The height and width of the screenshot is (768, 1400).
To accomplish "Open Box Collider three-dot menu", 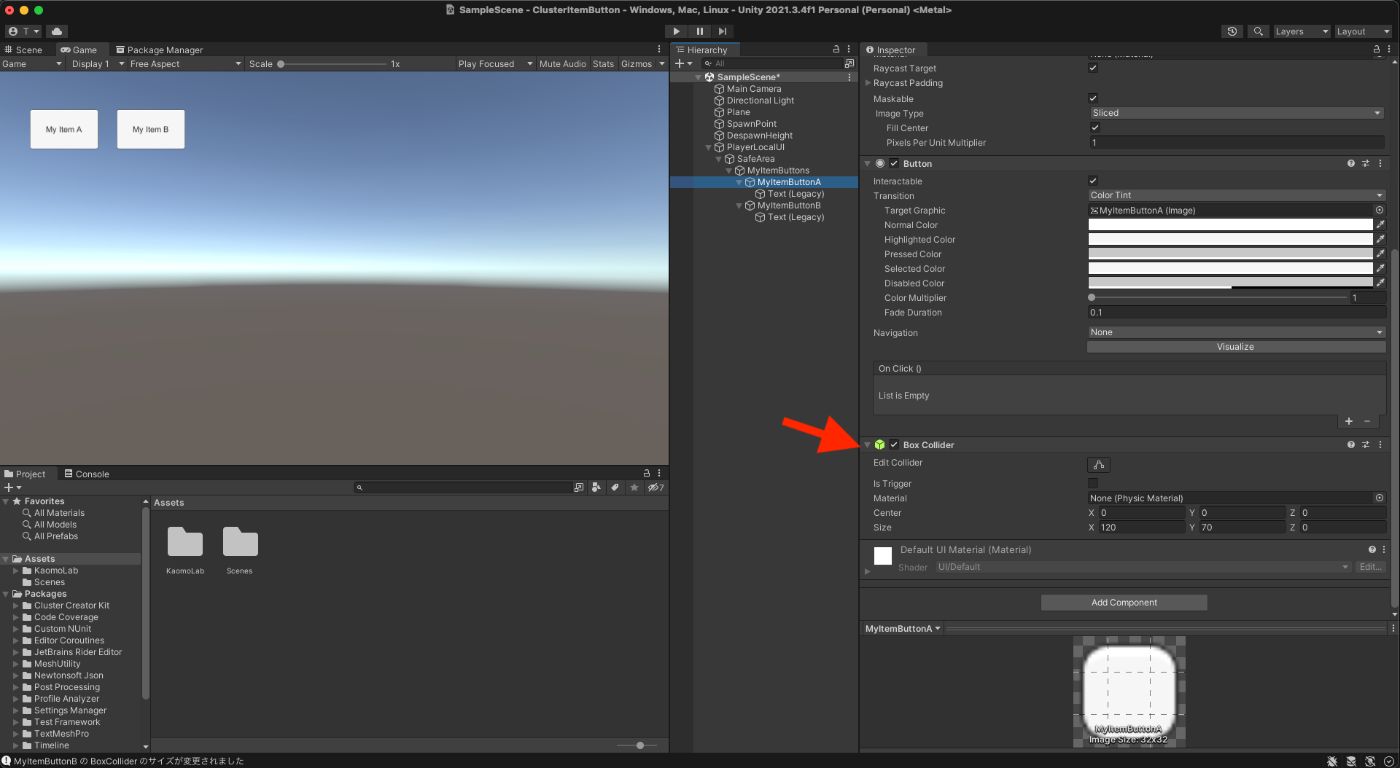I will click(x=1380, y=445).
